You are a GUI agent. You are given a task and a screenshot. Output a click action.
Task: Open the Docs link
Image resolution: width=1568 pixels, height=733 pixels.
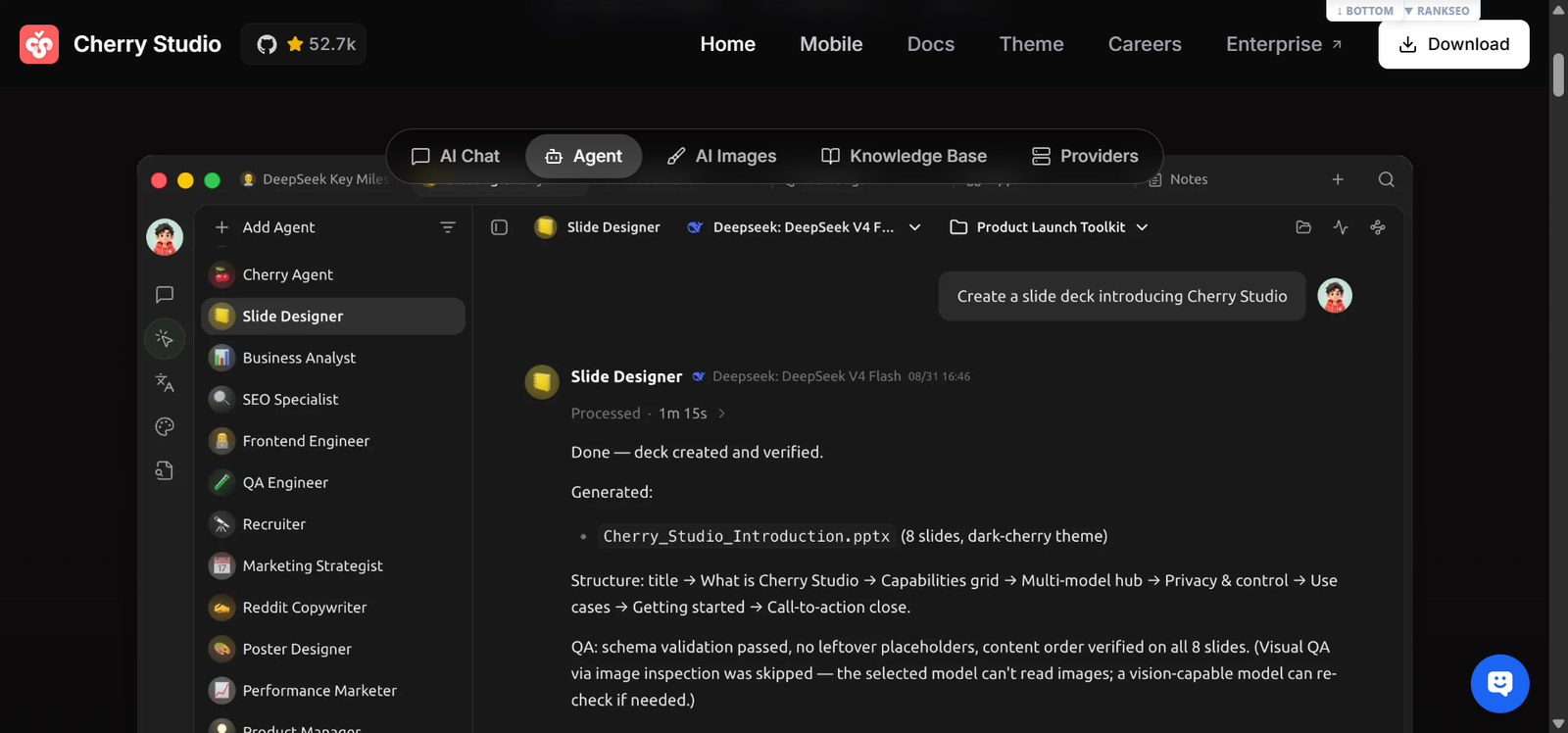click(931, 44)
